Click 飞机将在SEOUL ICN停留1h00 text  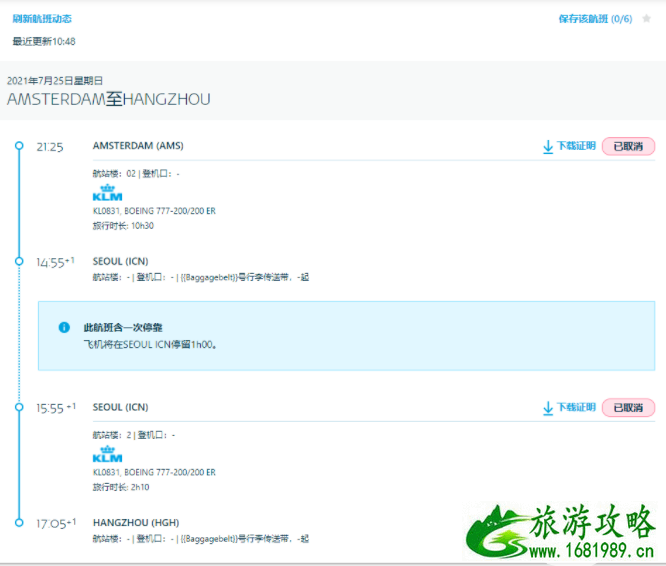150,344
